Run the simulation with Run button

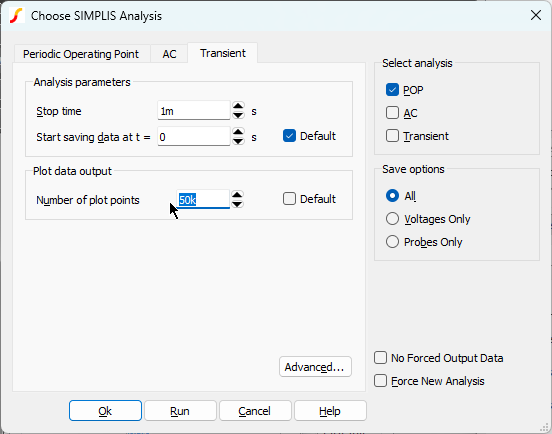(x=180, y=411)
